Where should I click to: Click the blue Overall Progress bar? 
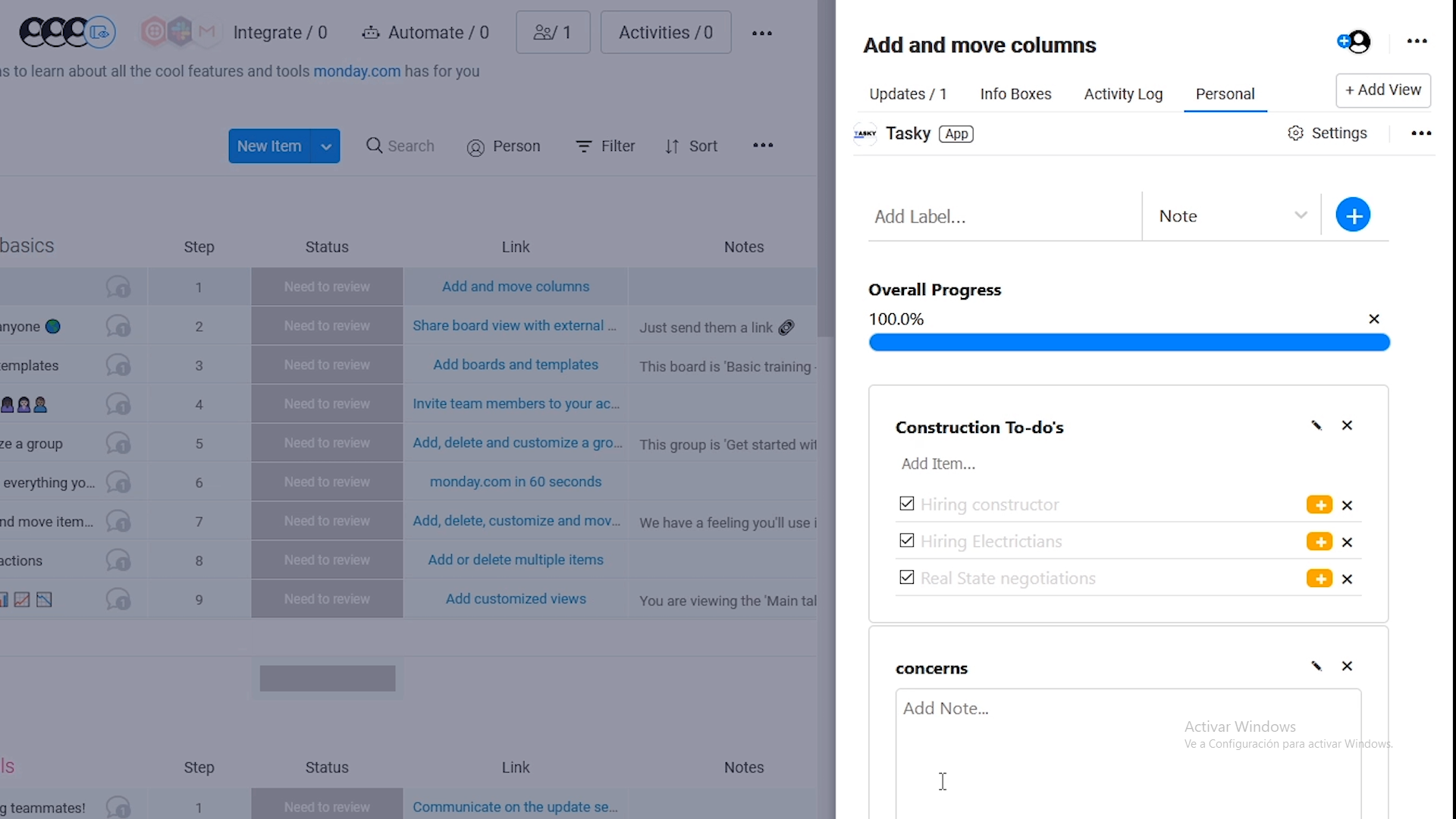(1128, 343)
